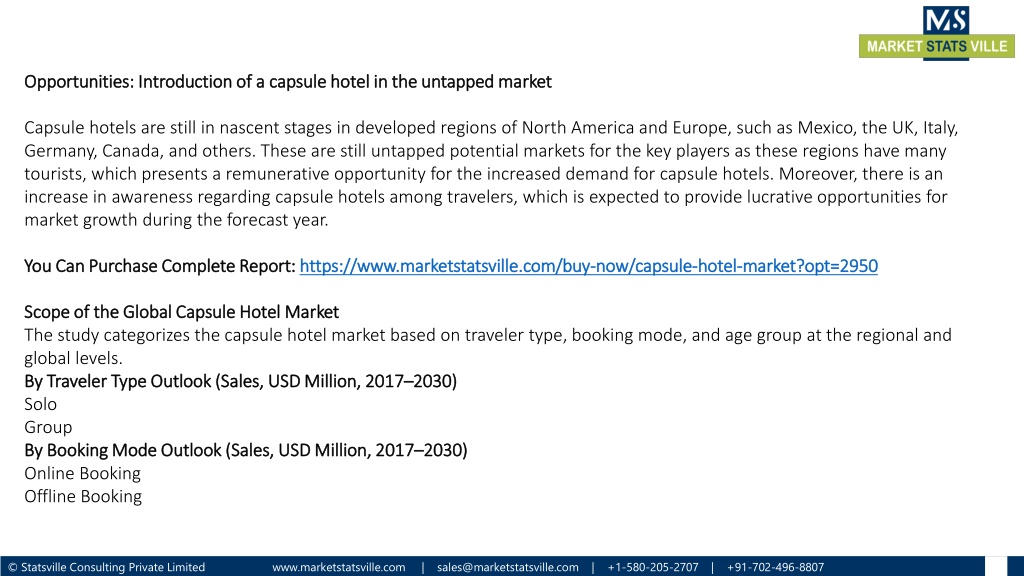Image resolution: width=1024 pixels, height=576 pixels.
Task: Click the sales@marketstatsville.com email address
Action: coord(507,567)
